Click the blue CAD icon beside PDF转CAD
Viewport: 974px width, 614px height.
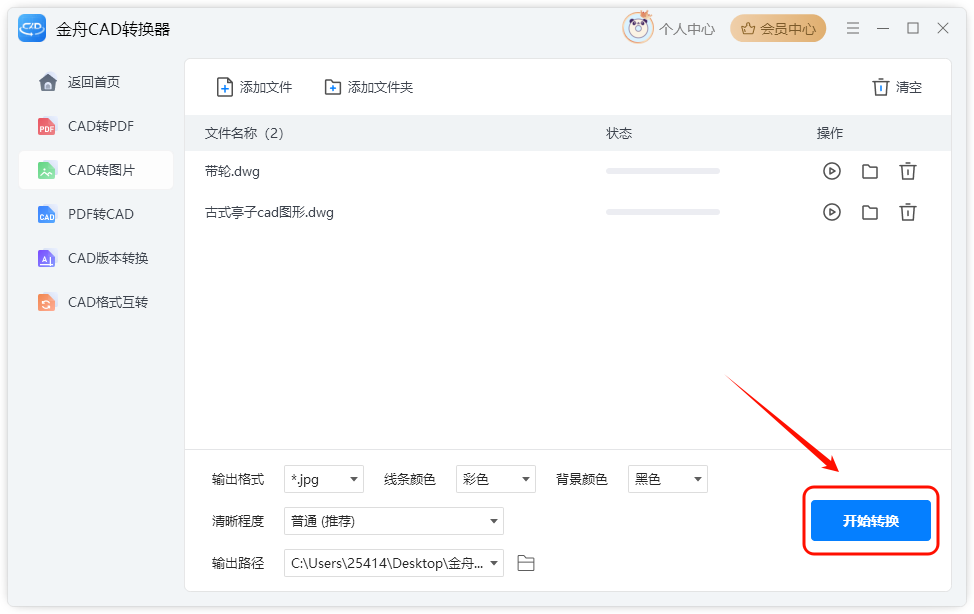tap(47, 214)
